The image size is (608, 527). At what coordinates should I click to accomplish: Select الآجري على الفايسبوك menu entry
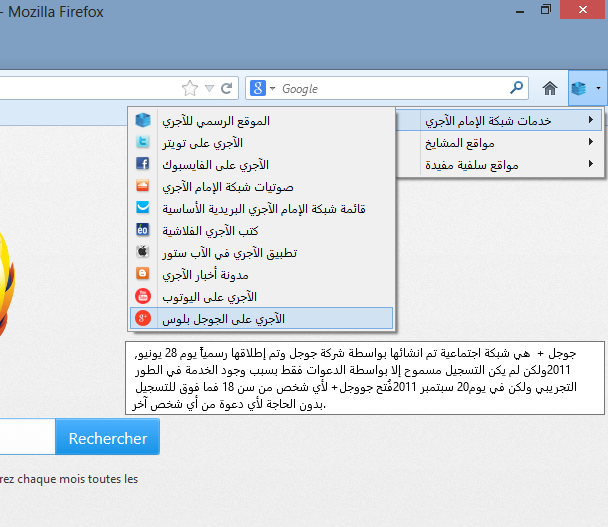[x=261, y=165]
